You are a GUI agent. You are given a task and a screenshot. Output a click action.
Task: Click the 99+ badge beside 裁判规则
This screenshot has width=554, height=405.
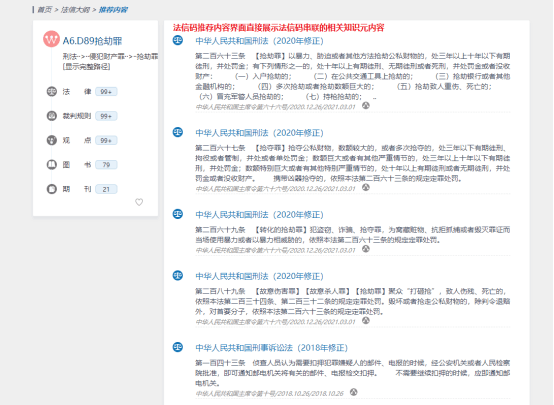pos(106,116)
